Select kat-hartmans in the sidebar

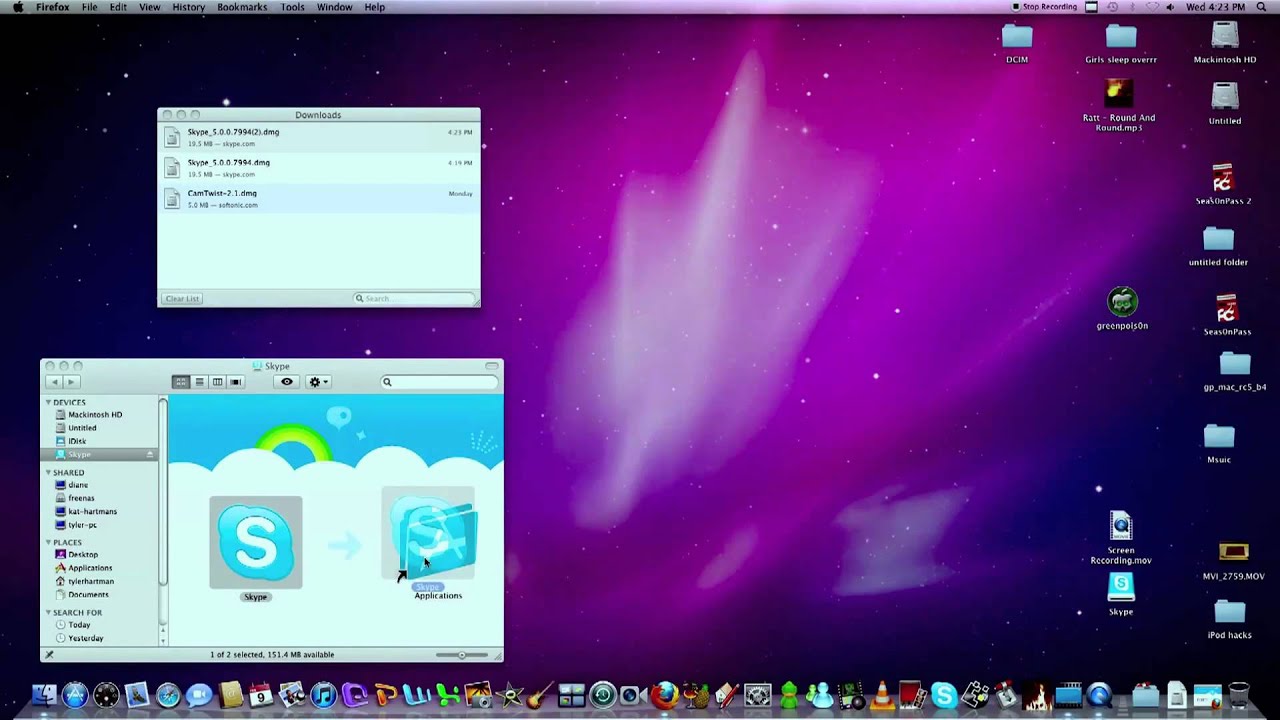(x=92, y=511)
